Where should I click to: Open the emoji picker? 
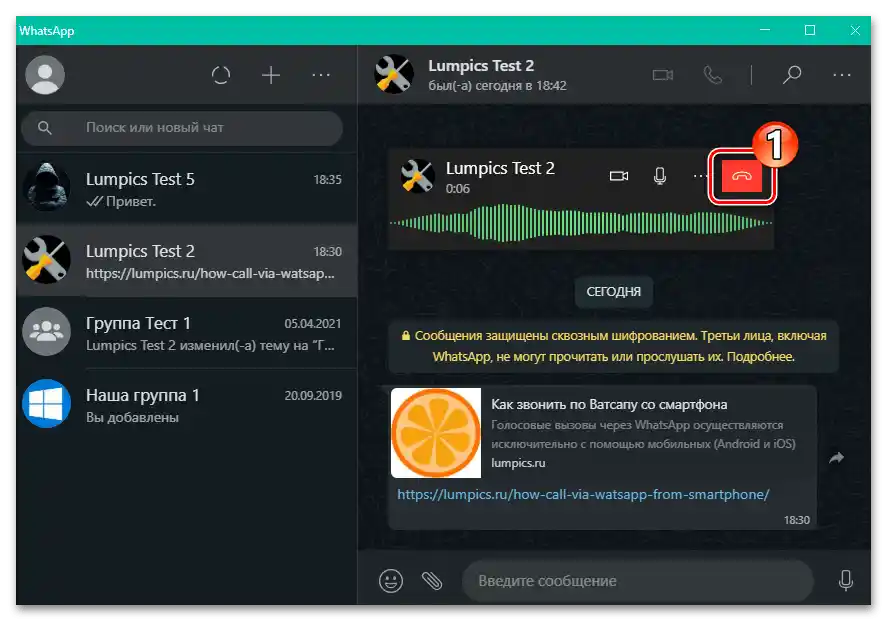tap(390, 581)
